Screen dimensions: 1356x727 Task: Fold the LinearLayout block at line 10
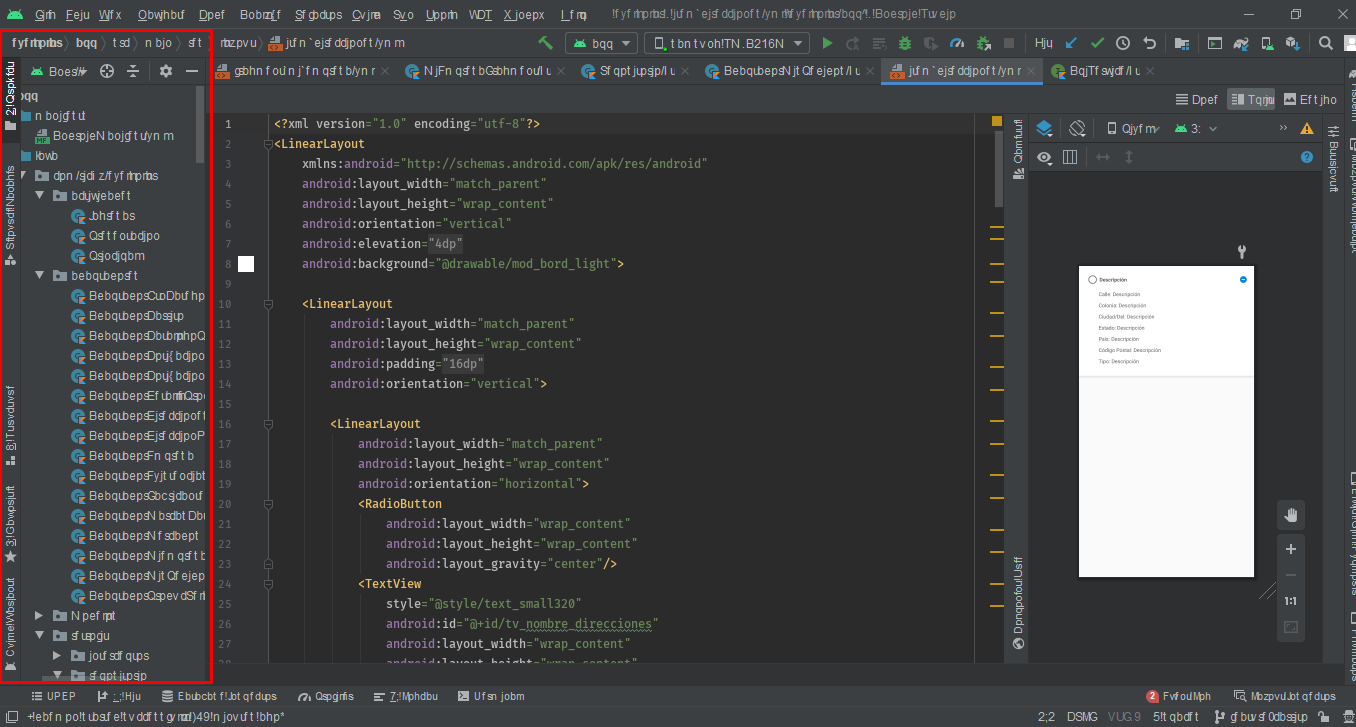(x=268, y=303)
